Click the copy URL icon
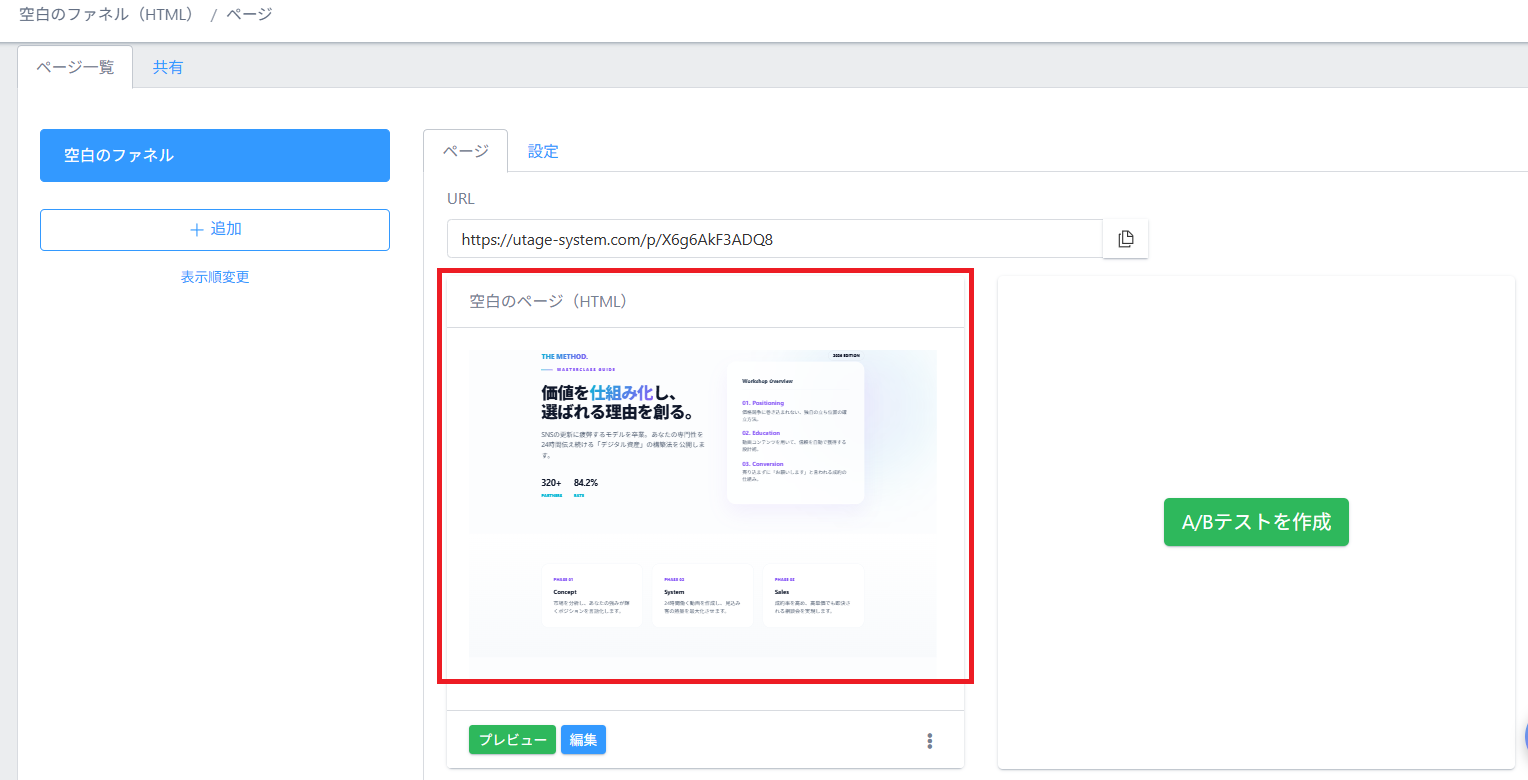This screenshot has width=1528, height=780. click(1125, 239)
